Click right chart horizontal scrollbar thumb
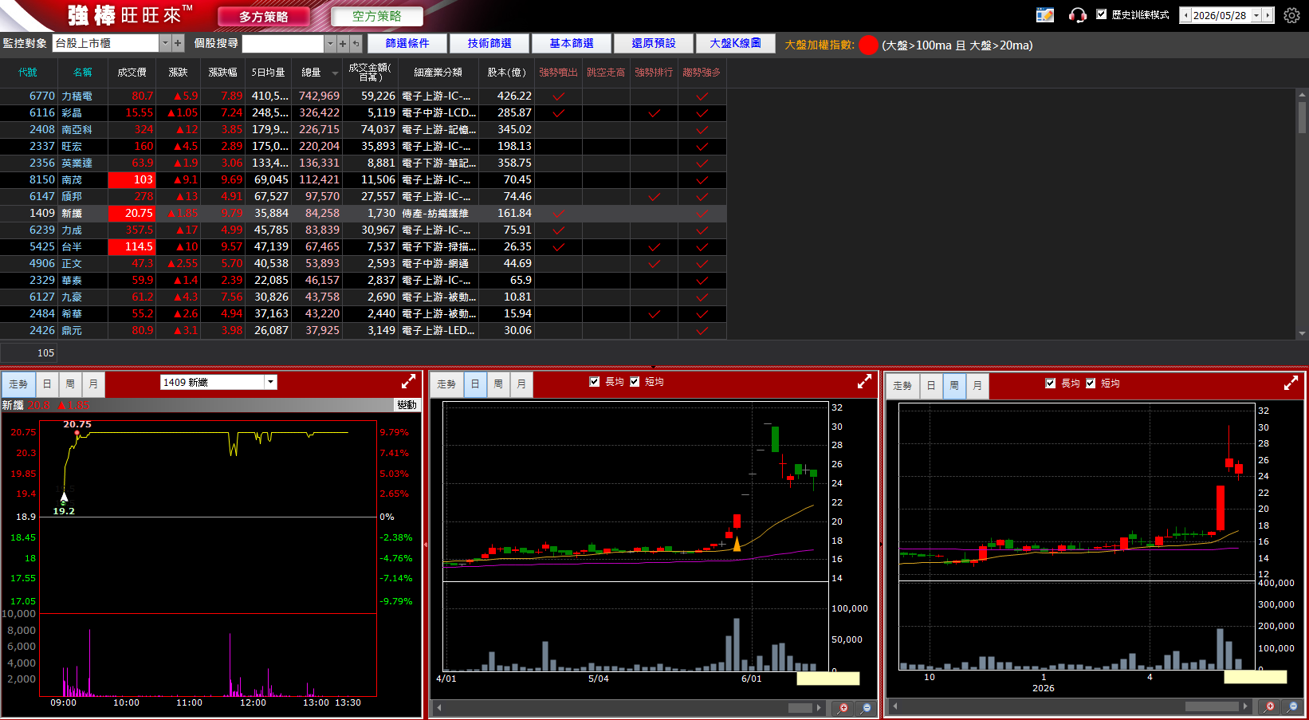 tap(1212, 707)
